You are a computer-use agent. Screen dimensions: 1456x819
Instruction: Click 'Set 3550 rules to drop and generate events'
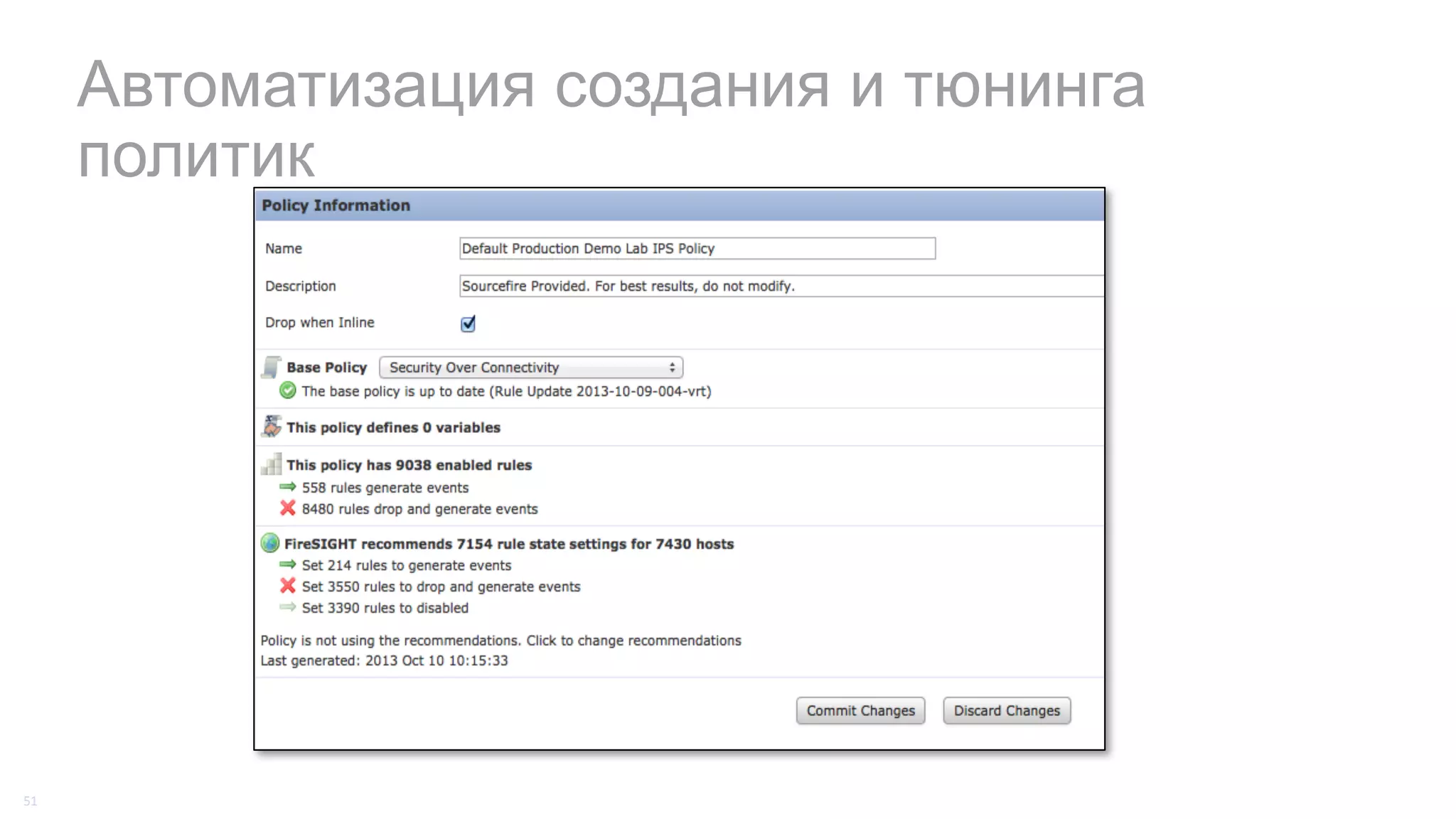[x=441, y=587]
